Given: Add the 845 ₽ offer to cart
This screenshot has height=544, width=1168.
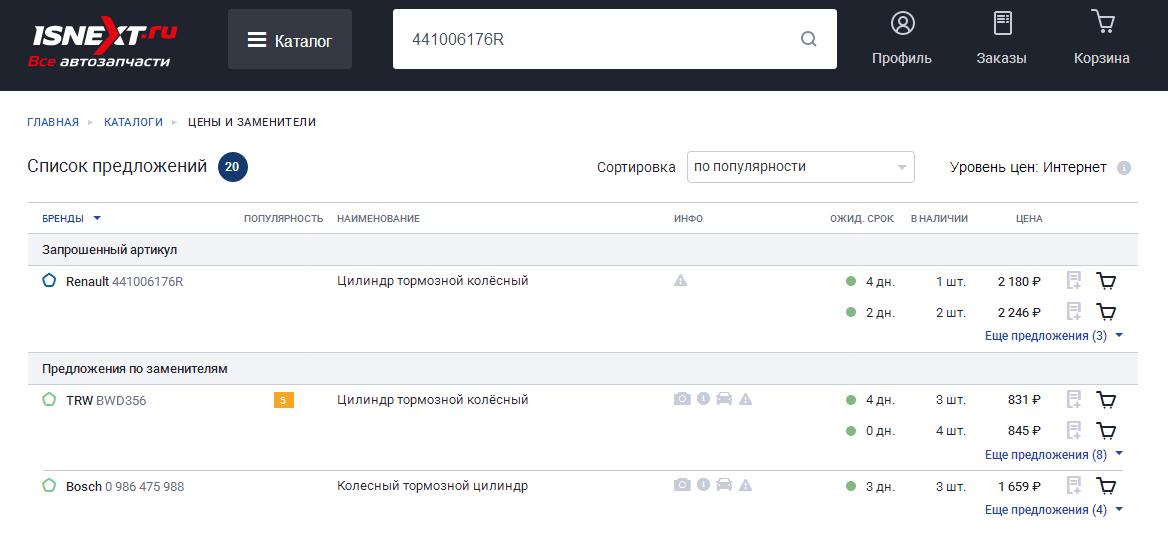Looking at the screenshot, I should pos(1107,430).
